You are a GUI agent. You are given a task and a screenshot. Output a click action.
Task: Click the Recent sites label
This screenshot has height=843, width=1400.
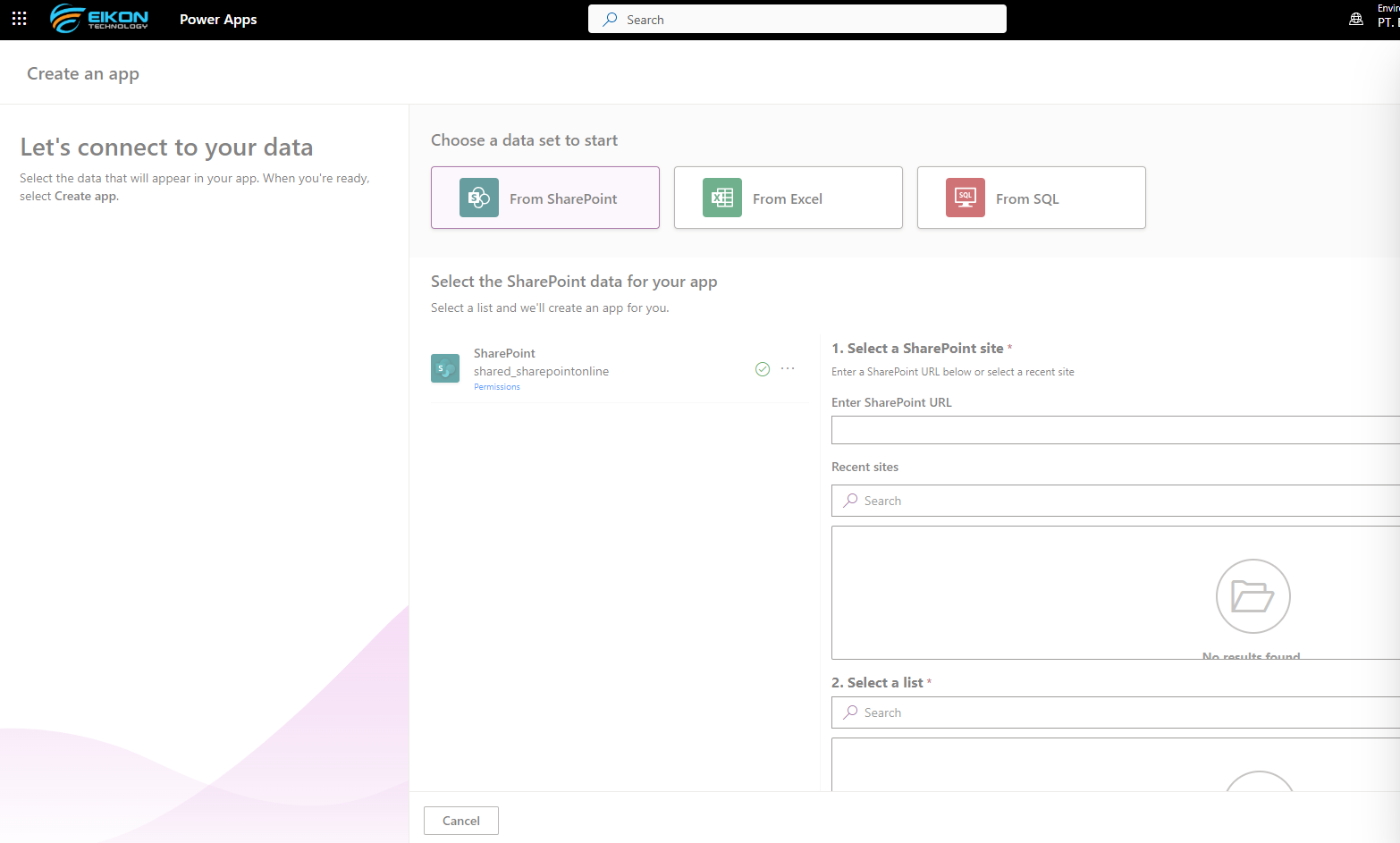(x=864, y=467)
